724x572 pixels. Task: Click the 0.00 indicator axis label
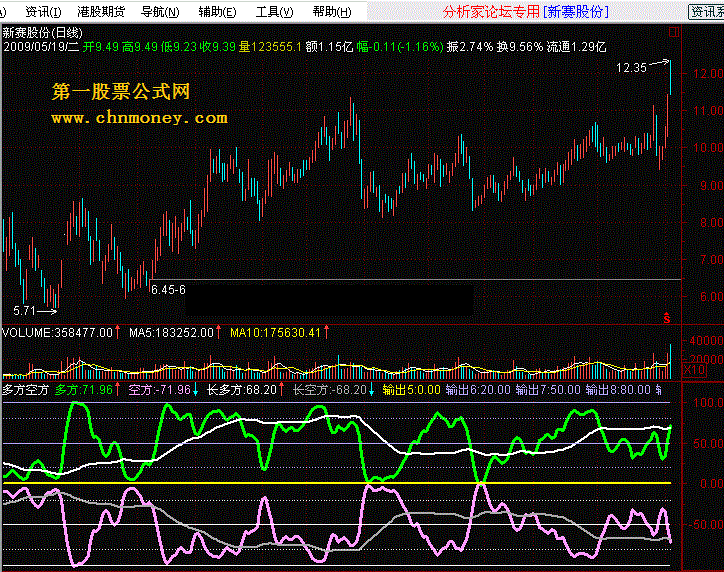coord(712,484)
